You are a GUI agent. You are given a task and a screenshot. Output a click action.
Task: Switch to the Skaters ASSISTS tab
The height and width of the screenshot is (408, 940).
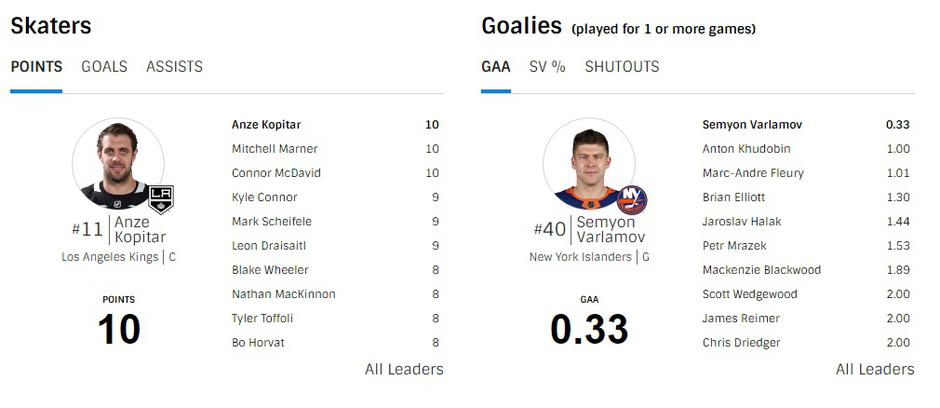pos(174,67)
